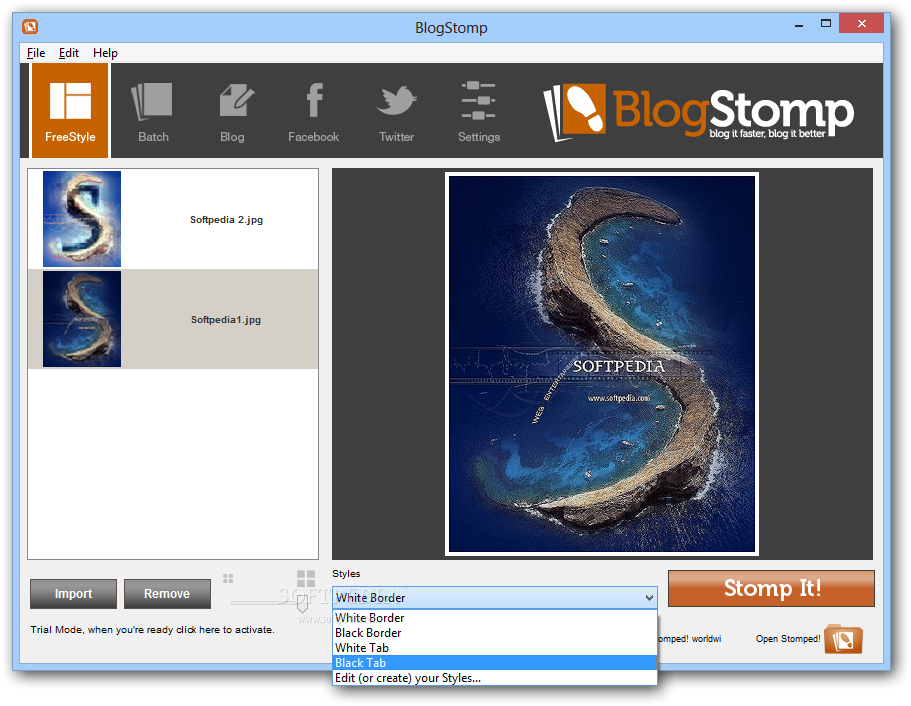The image size is (911, 706).
Task: Click the large grid thumbnail size icon
Action: (x=306, y=579)
